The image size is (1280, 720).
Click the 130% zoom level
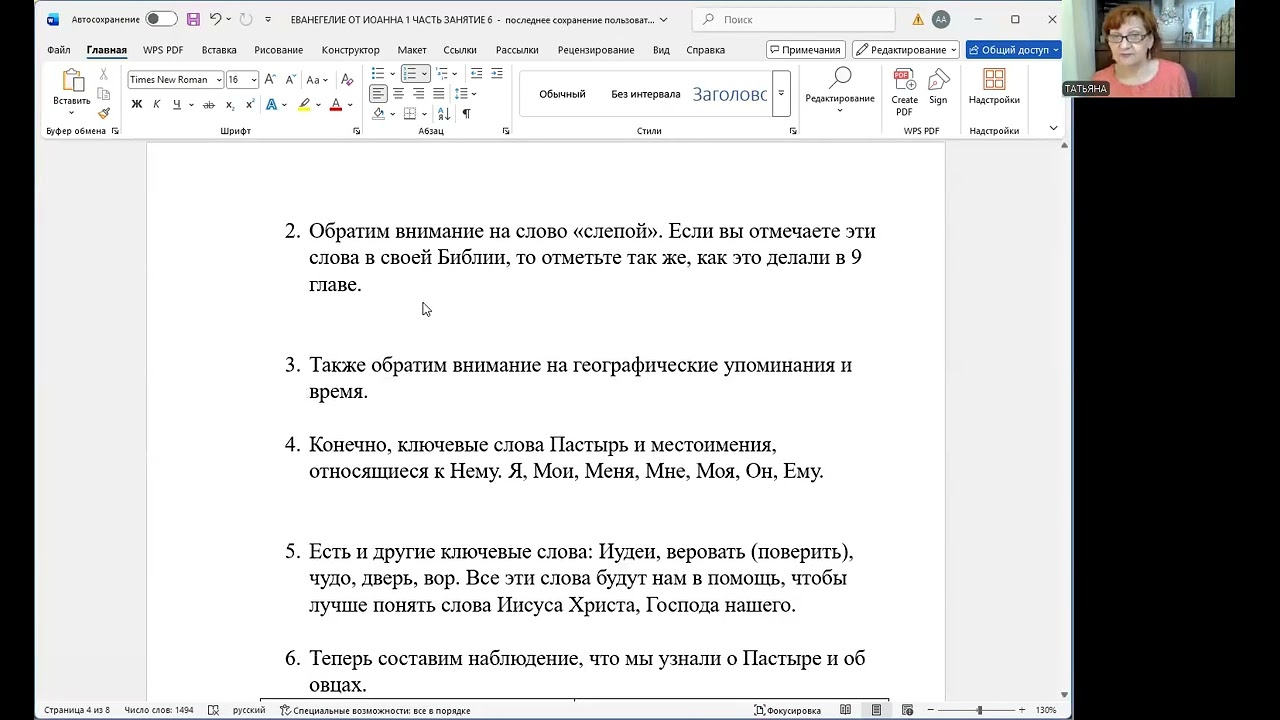[x=1046, y=710]
